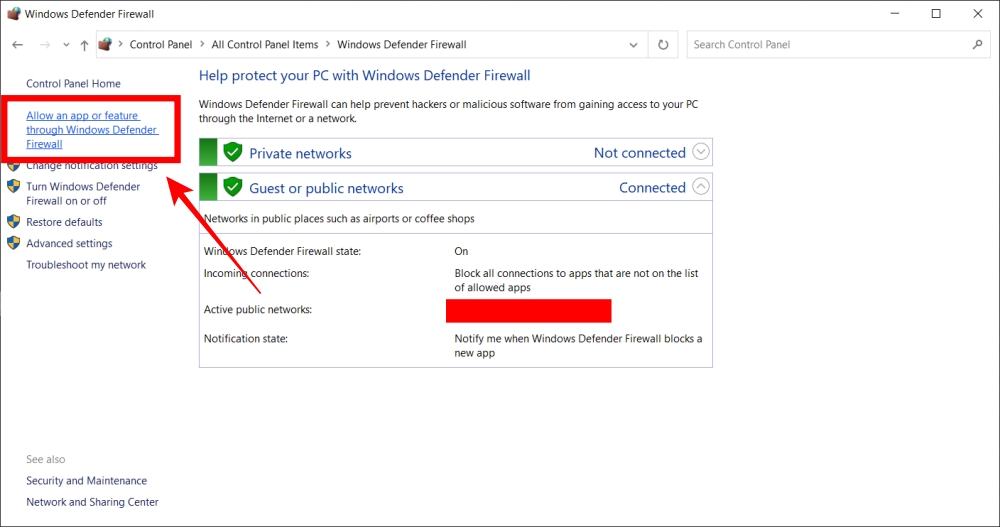Viewport: 1000px width, 527px height.
Task: Minimize the Windows Defender Firewall window
Action: point(895,13)
